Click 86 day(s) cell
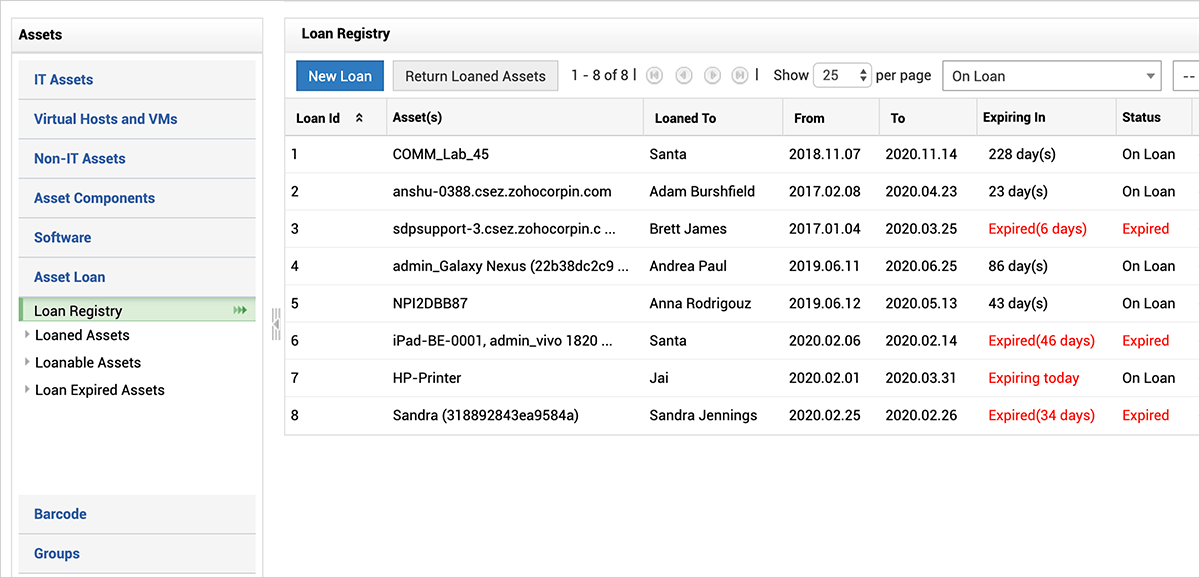 pyautogui.click(x=1018, y=266)
